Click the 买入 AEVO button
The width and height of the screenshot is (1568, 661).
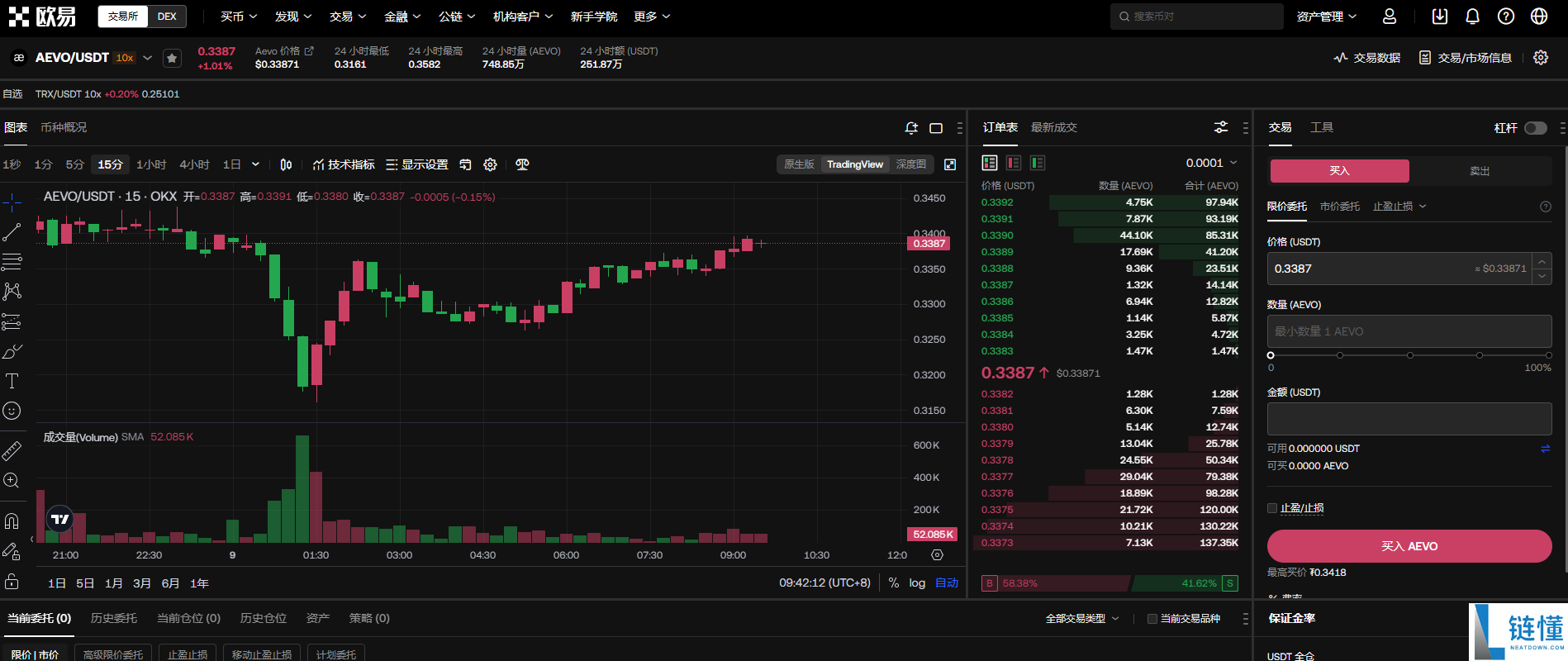coord(1409,546)
